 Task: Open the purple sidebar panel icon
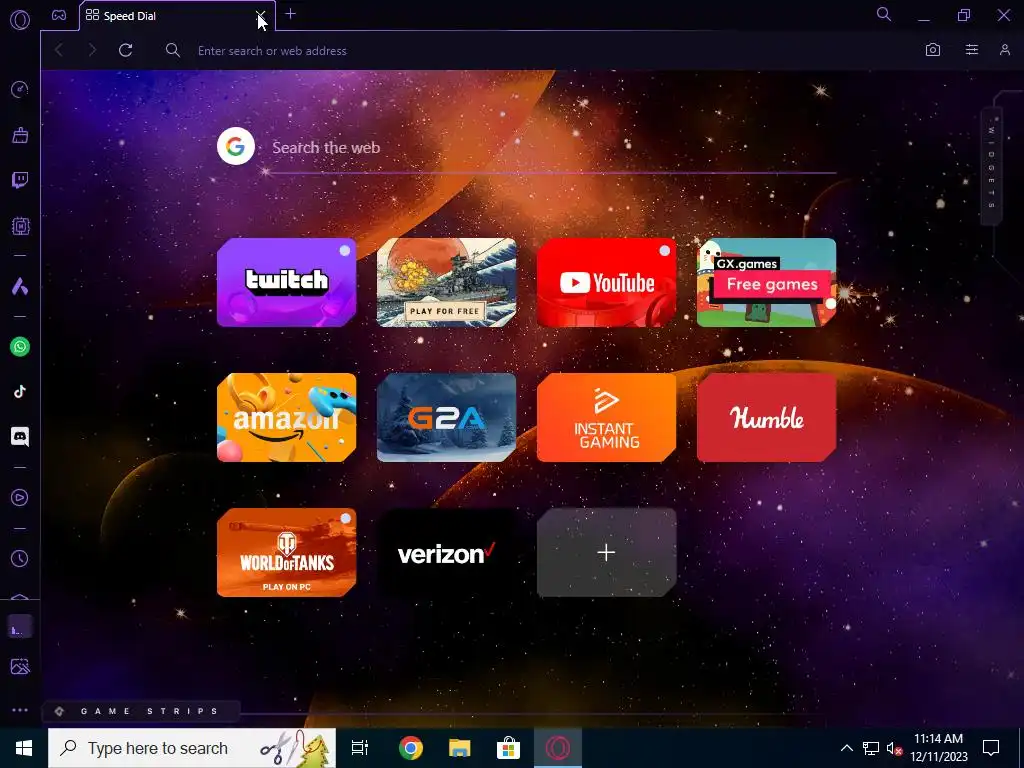pos(20,628)
